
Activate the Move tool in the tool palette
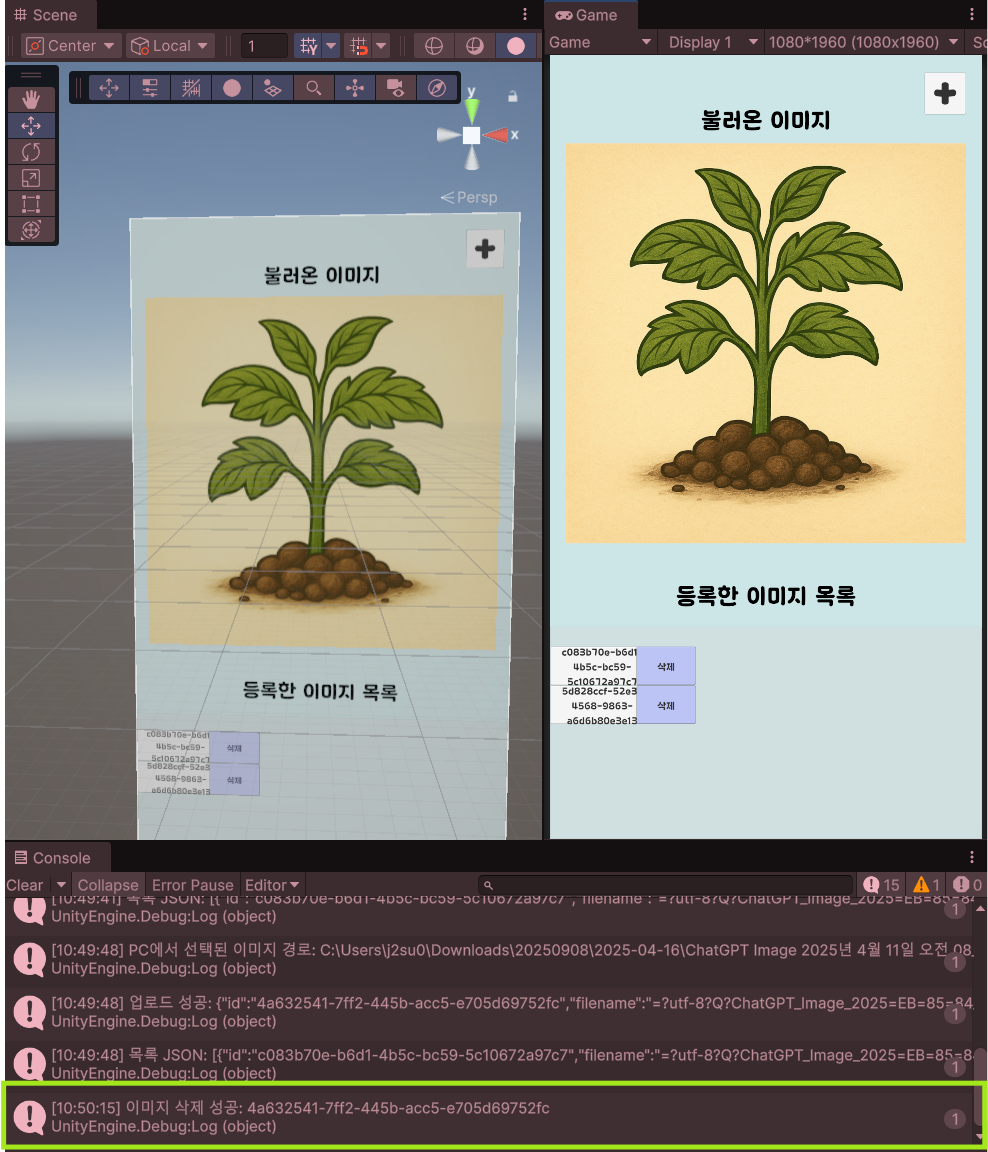(x=31, y=126)
